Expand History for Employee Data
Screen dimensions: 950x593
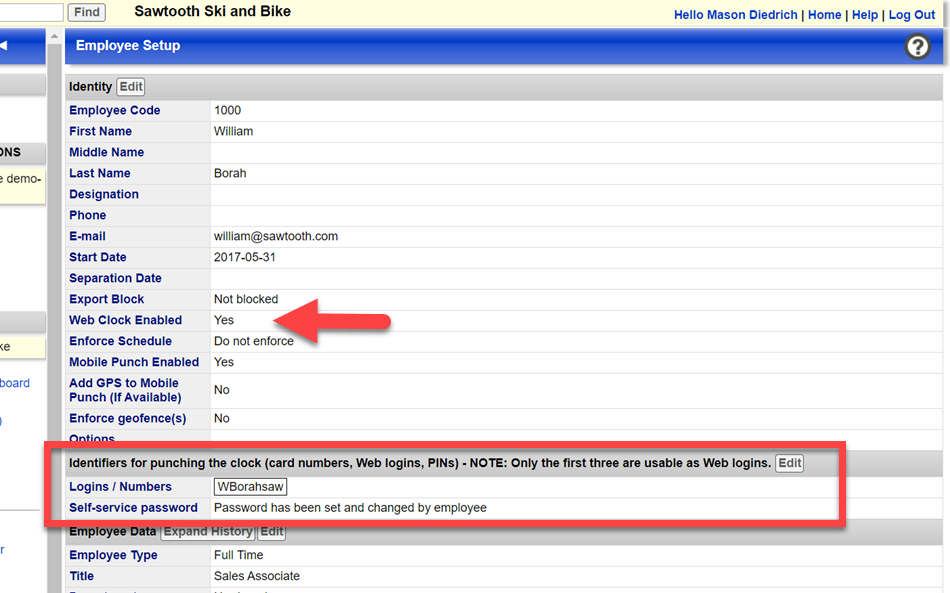click(x=208, y=532)
